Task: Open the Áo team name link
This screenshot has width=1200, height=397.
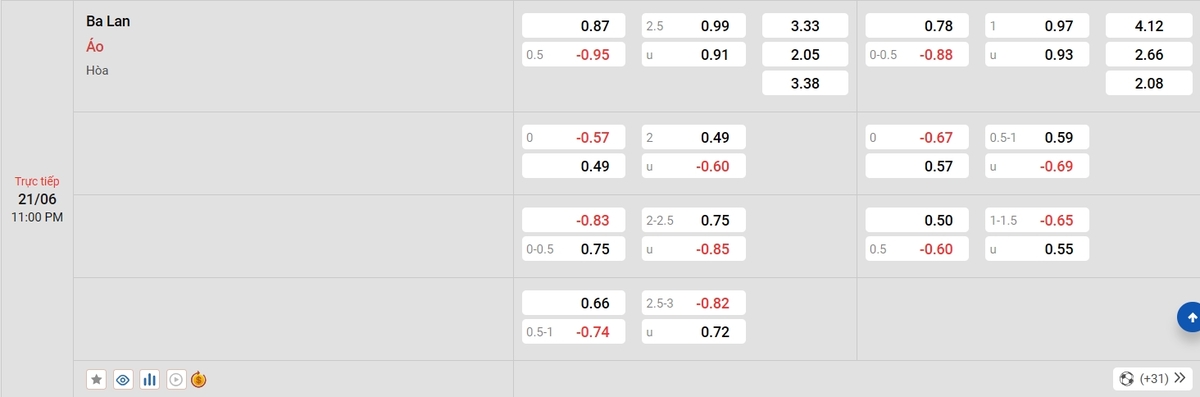Action: tap(95, 46)
